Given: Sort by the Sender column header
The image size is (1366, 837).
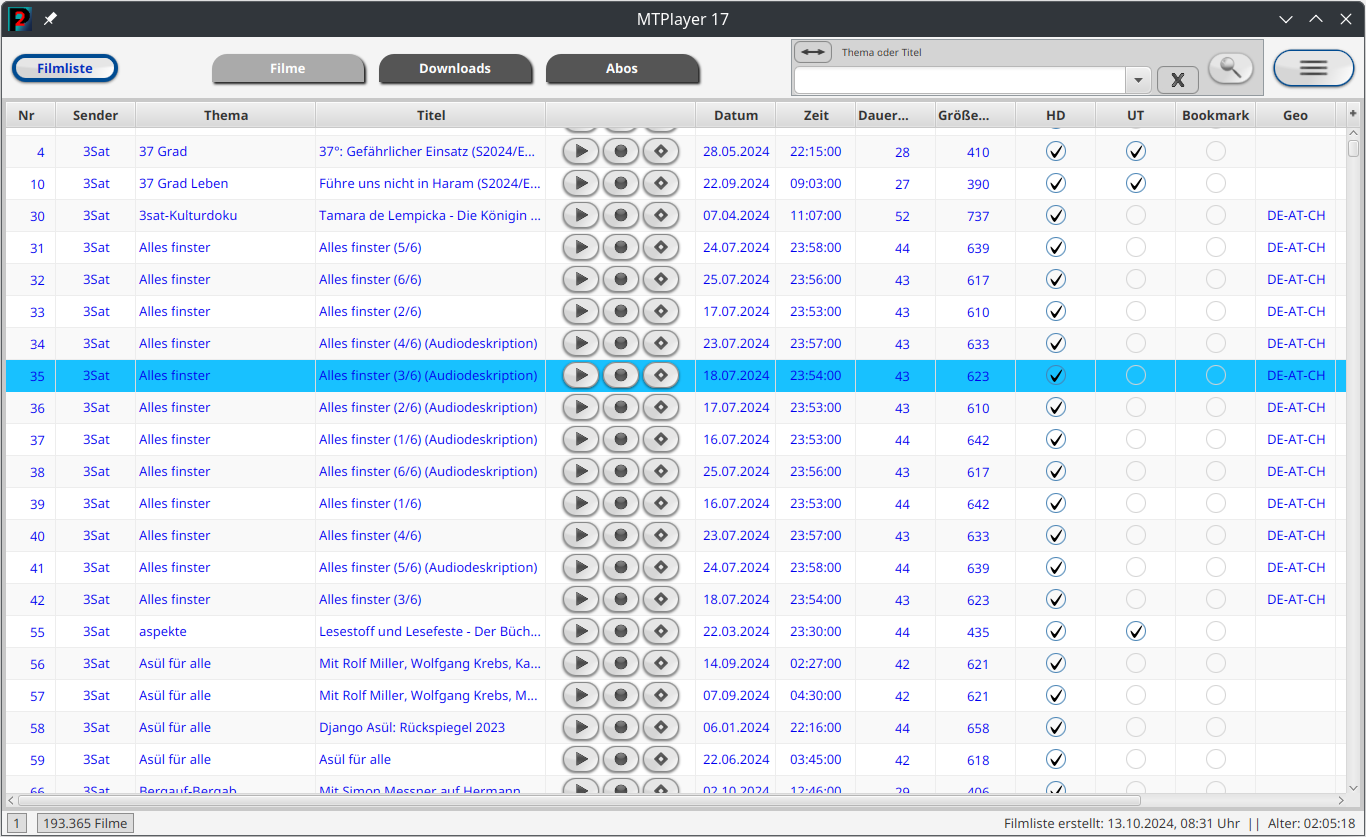Looking at the screenshot, I should 96,115.
